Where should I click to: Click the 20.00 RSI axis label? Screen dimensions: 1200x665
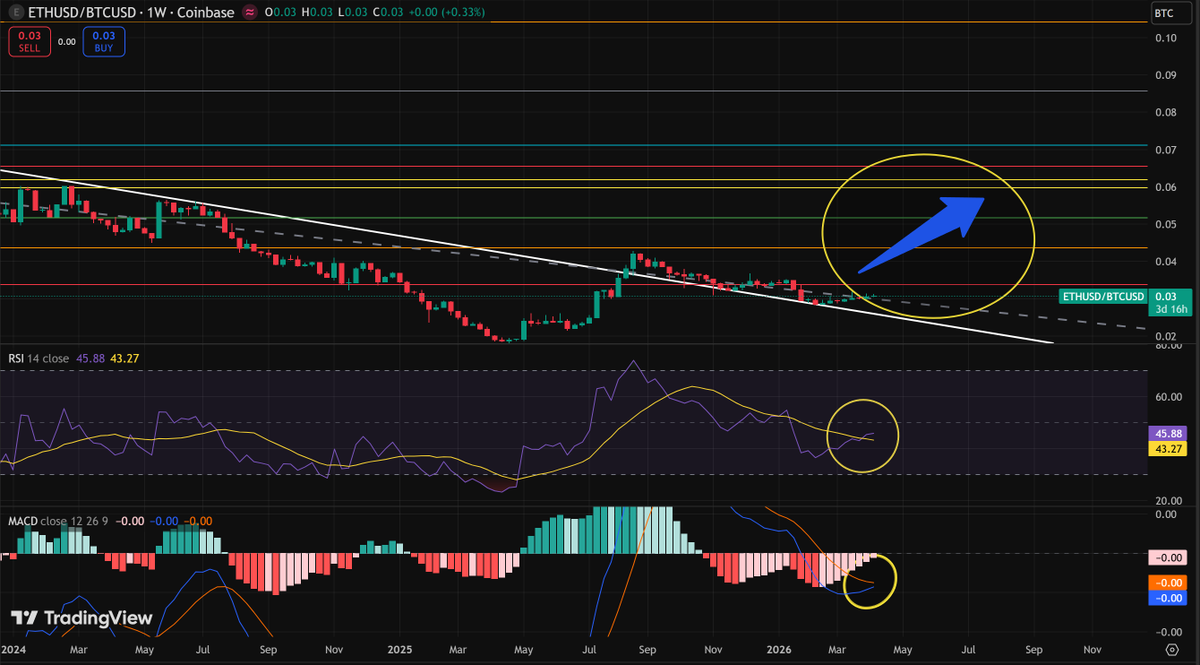click(1168, 500)
